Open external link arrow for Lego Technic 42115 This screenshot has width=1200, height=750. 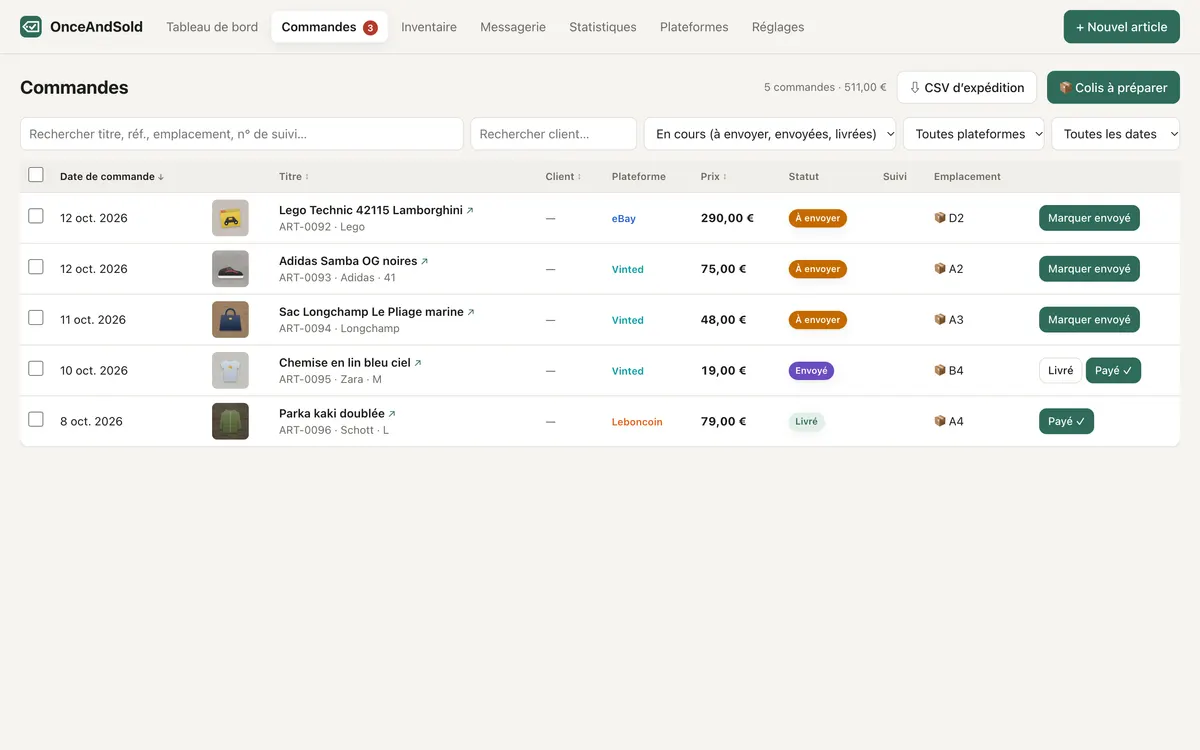pos(470,211)
